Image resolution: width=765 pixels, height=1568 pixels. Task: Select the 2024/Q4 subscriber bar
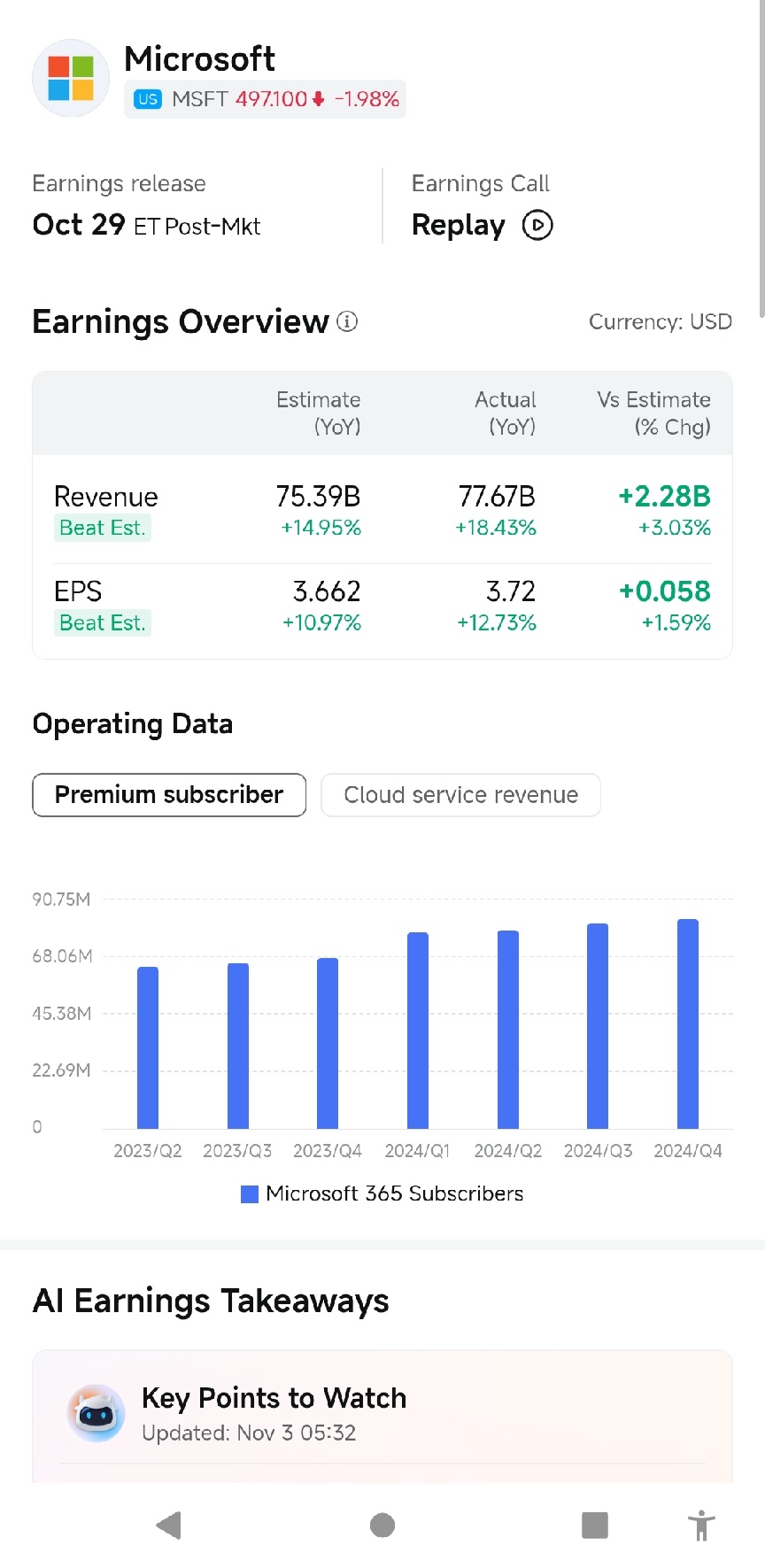pyautogui.click(x=688, y=1023)
